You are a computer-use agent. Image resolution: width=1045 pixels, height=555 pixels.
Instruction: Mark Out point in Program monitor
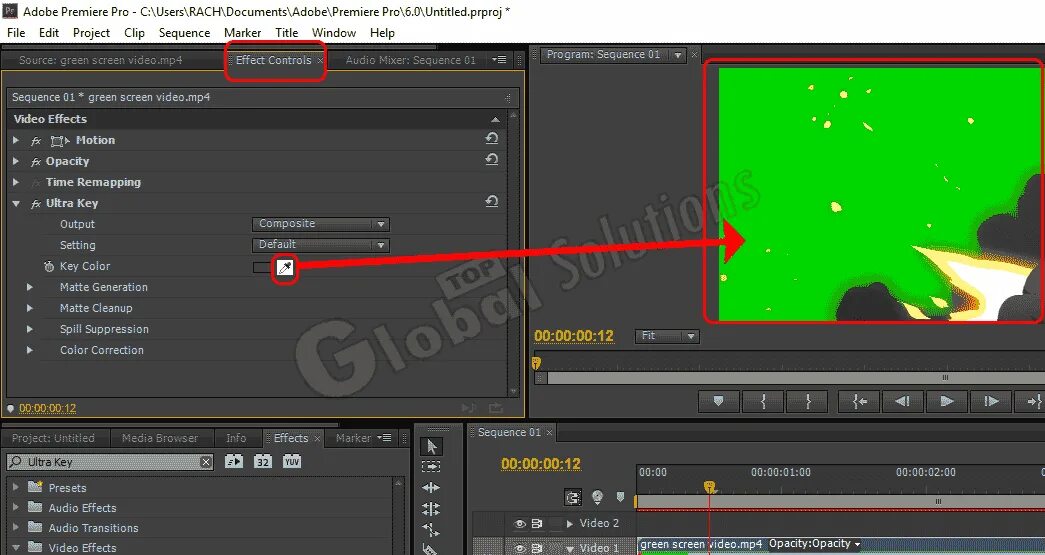pos(808,401)
